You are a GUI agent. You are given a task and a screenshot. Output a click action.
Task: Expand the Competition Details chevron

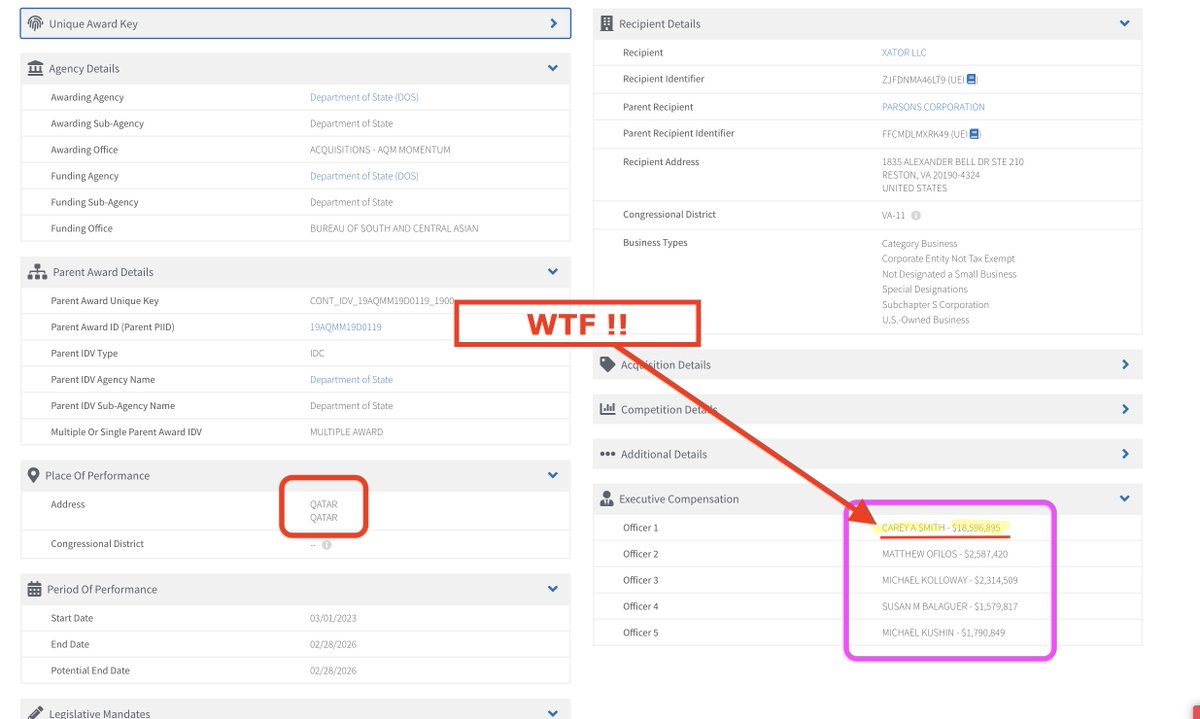1125,409
